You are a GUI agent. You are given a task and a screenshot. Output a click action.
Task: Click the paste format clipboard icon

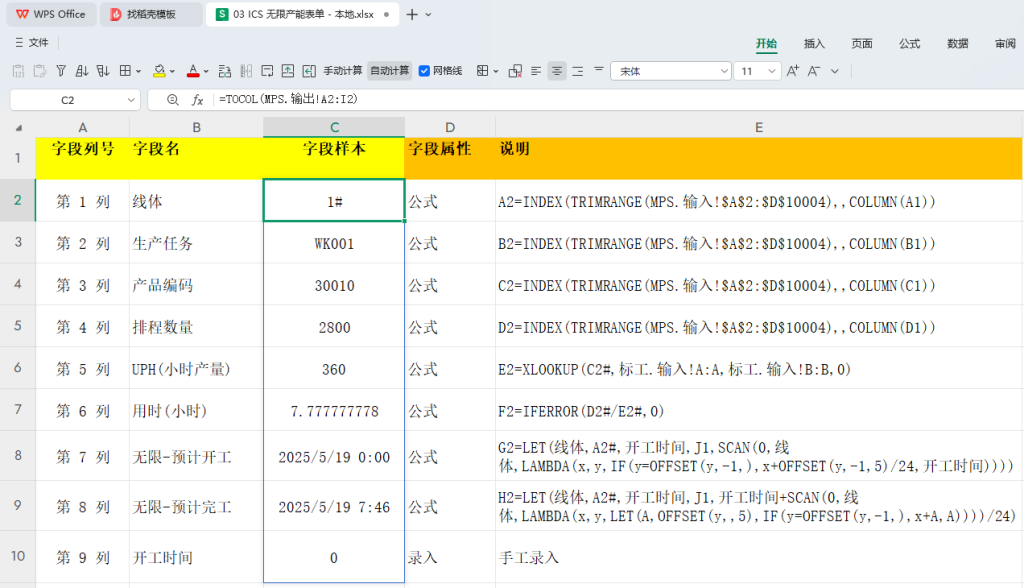(40, 71)
